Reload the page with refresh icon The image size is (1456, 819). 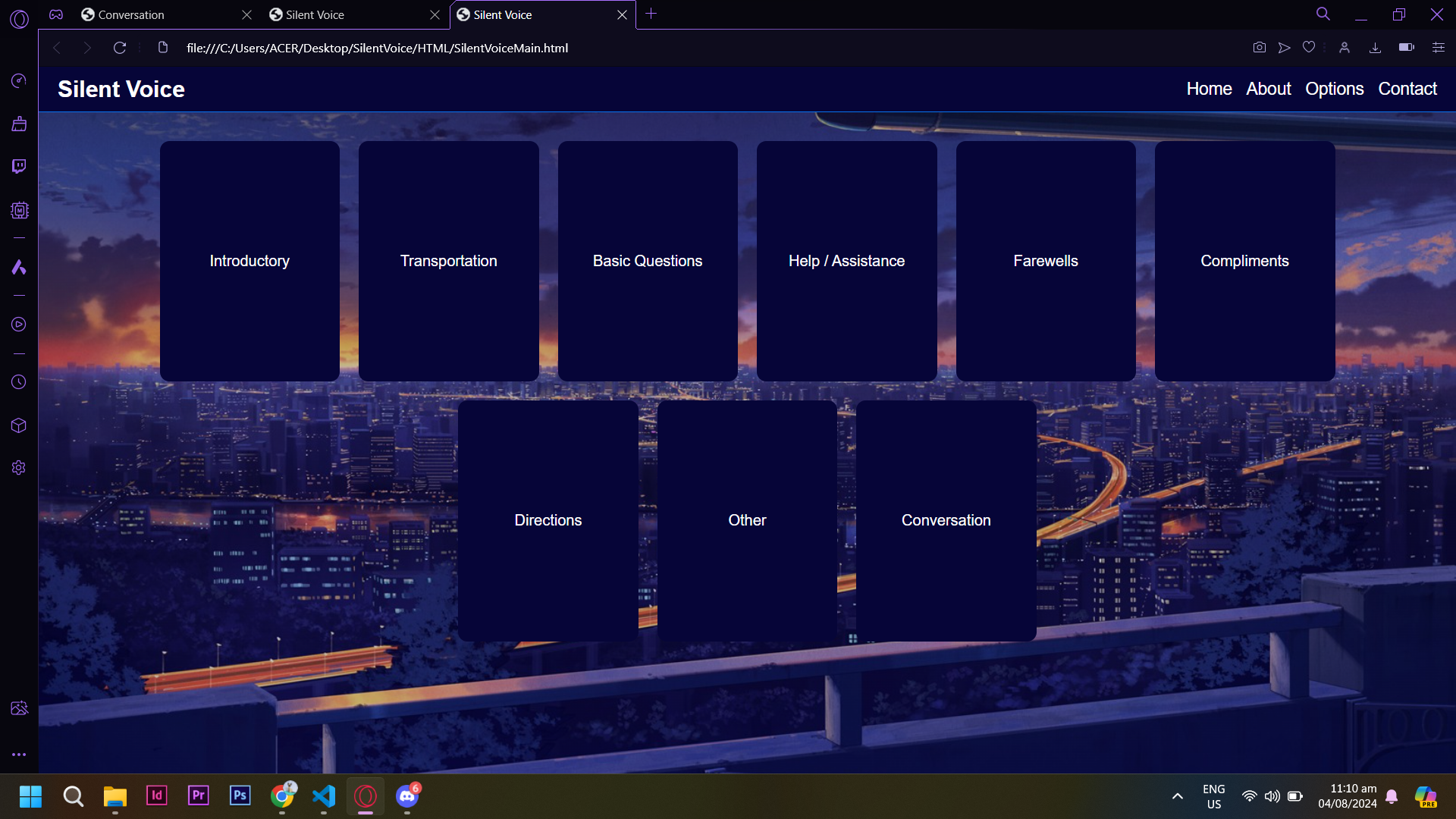pos(120,48)
